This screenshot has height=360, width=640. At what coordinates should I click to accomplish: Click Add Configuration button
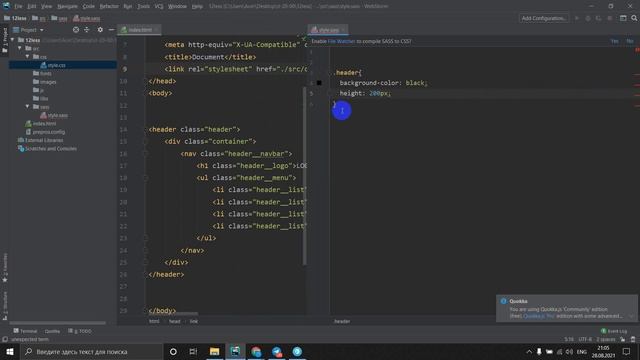(544, 18)
